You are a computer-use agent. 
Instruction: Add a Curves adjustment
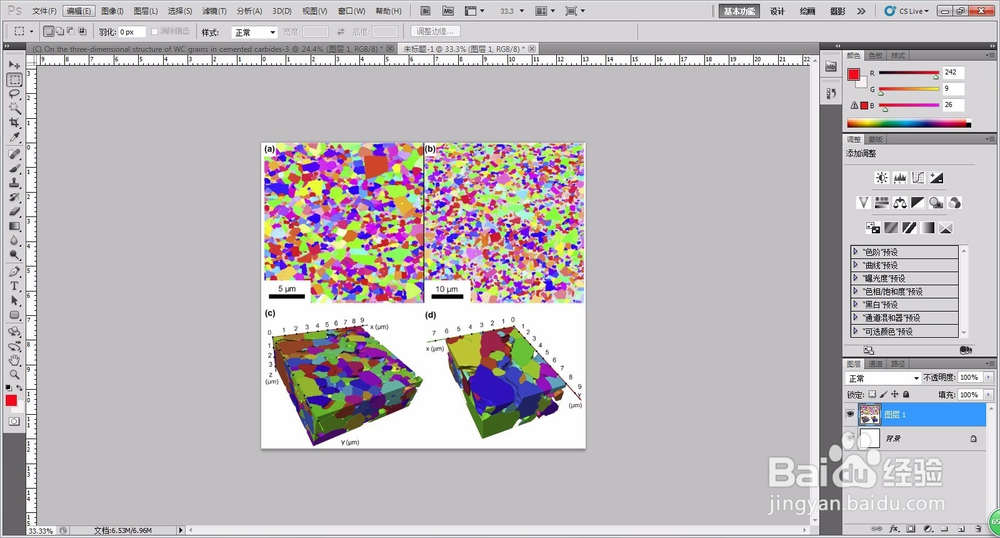(918, 178)
